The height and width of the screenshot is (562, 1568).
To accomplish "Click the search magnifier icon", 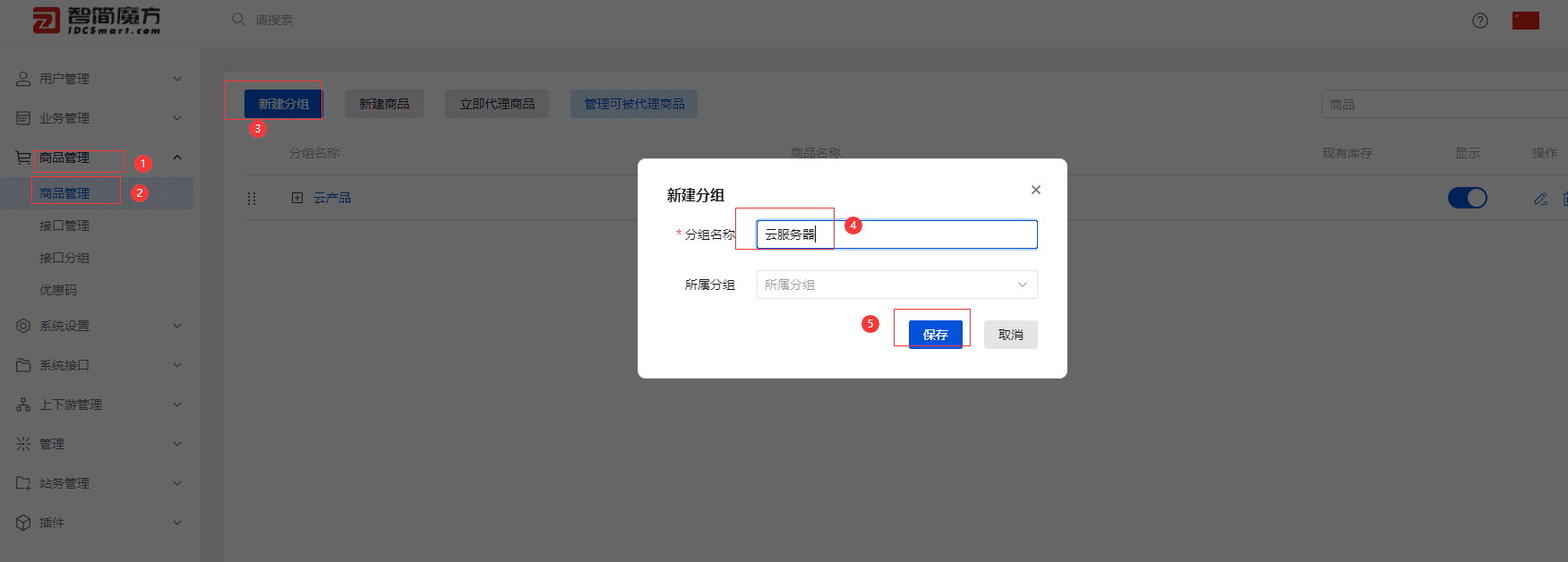I will click(238, 19).
